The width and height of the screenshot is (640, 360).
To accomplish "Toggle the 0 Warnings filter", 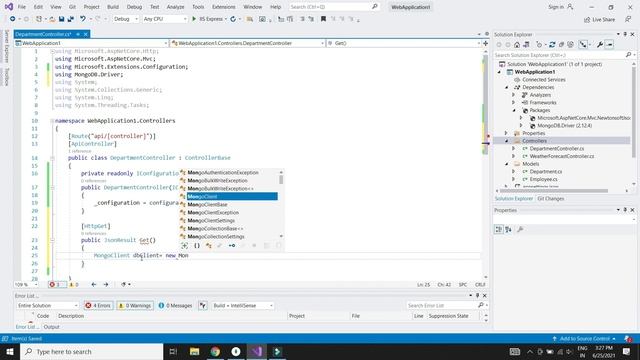I will click(x=135, y=305).
